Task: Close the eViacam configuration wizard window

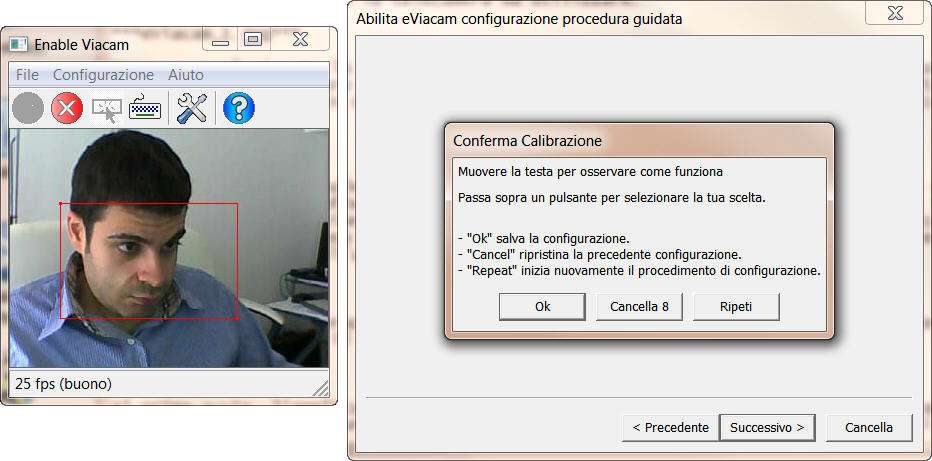Action: pyautogui.click(x=895, y=14)
